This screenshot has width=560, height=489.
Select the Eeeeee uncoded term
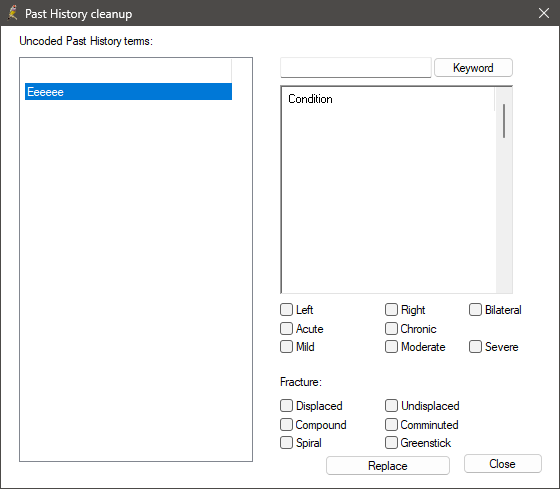point(128,92)
